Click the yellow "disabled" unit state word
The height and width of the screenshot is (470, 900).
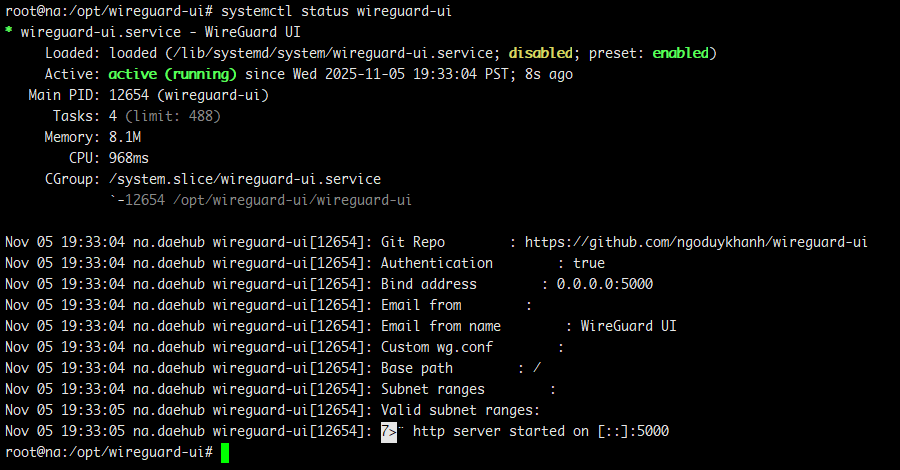tap(541, 53)
